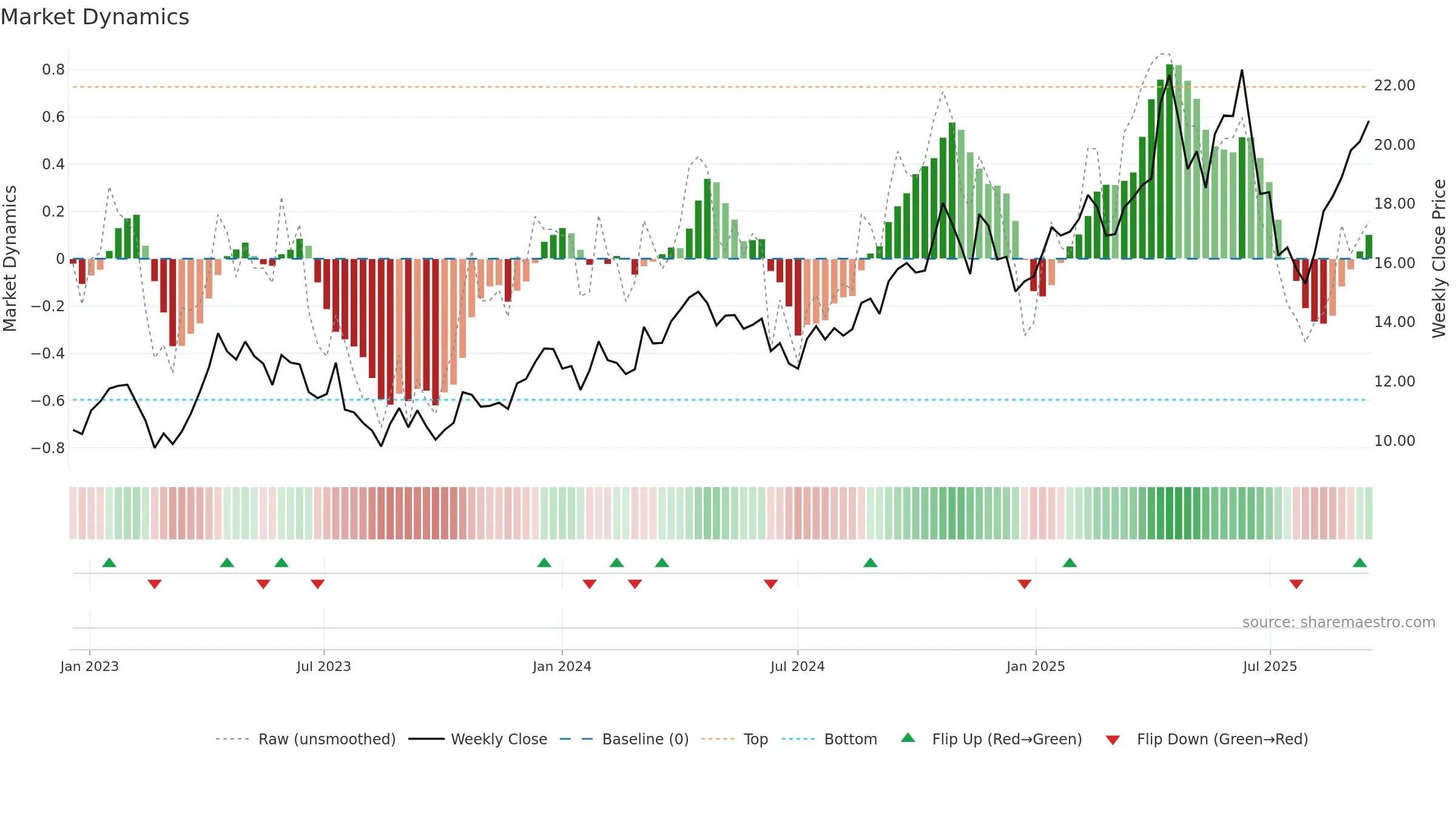Click the Flip Up marker just after Jan 2025
Viewport: 1456px width, 819px height.
pyautogui.click(x=1070, y=562)
